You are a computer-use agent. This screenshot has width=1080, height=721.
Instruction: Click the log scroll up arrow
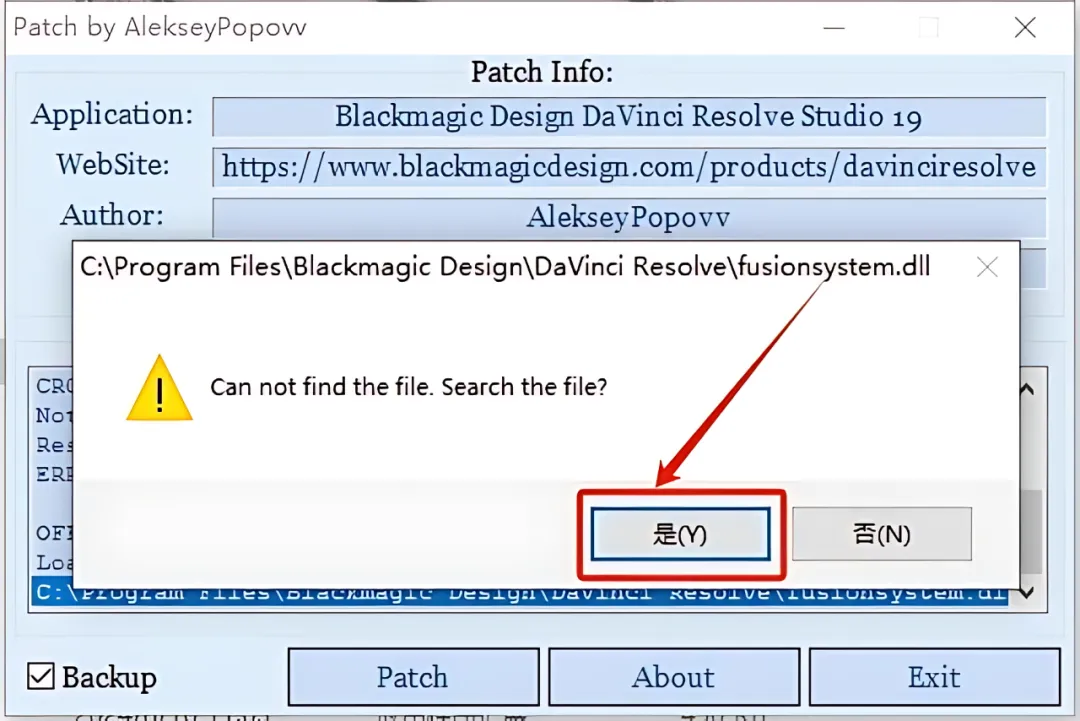[1028, 389]
